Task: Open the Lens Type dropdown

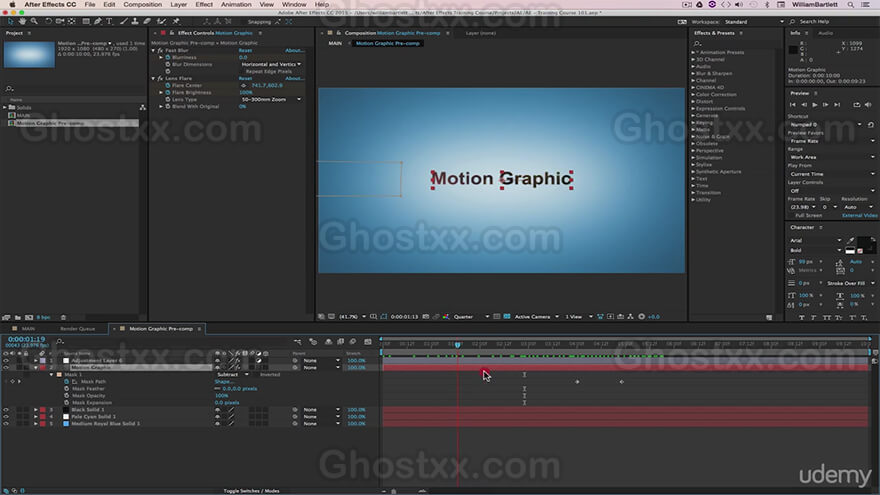Action: [x=272, y=99]
